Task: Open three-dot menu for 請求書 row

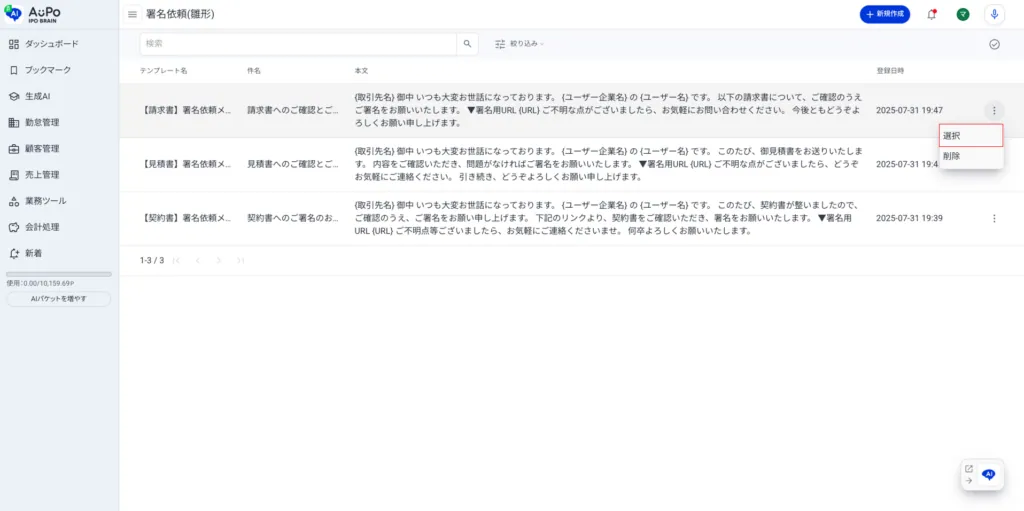Action: [994, 110]
